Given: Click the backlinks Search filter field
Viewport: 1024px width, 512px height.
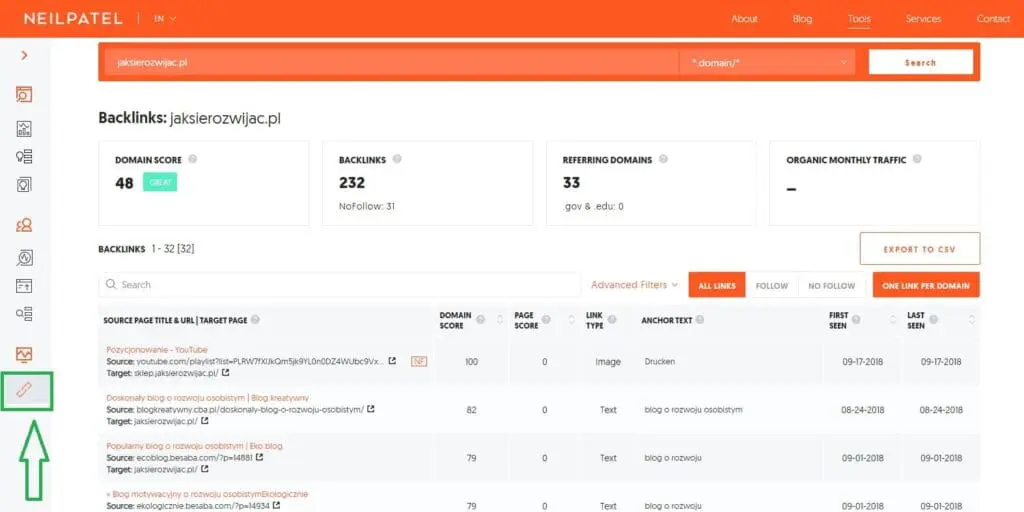Looking at the screenshot, I should (x=340, y=285).
